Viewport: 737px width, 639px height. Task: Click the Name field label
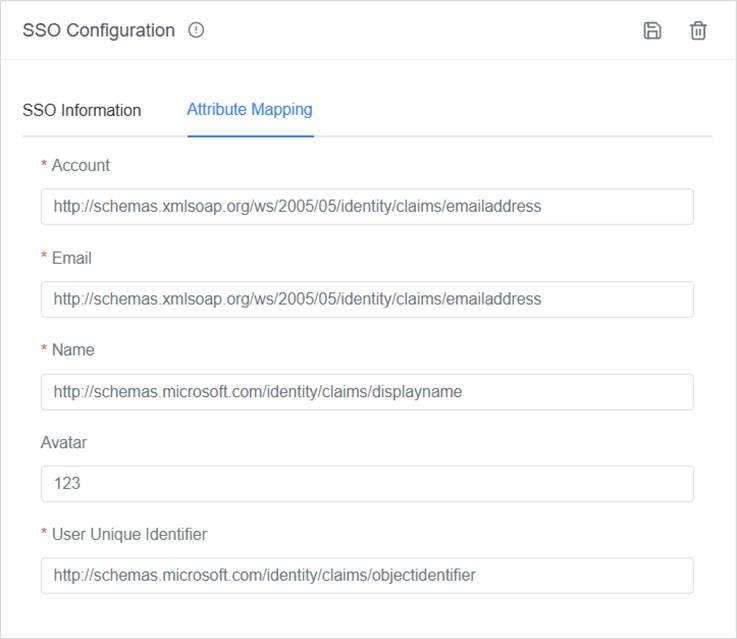click(73, 350)
